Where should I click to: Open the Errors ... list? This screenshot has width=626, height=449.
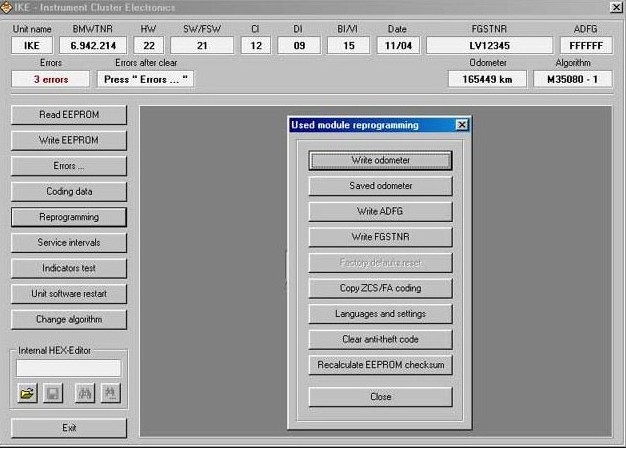click(69, 166)
